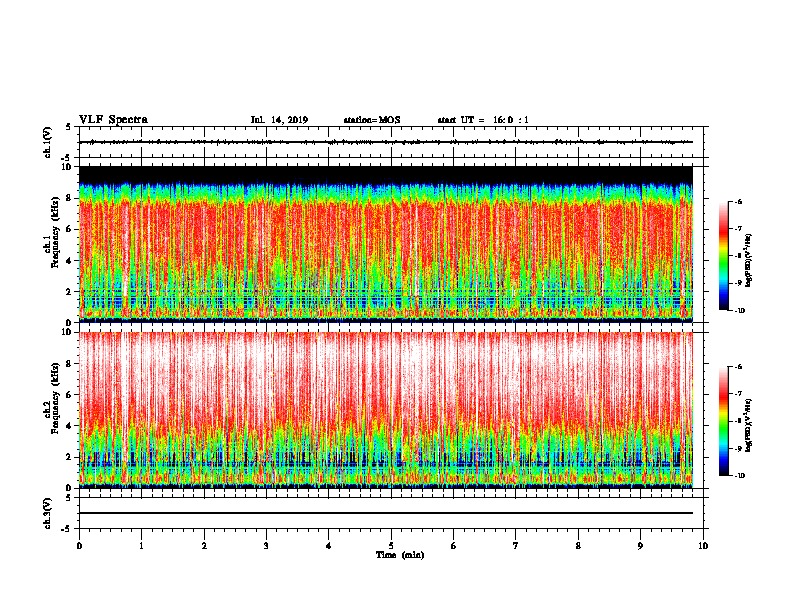Click the ch.1 voltage waveform trace

pyautogui.click(x=386, y=142)
